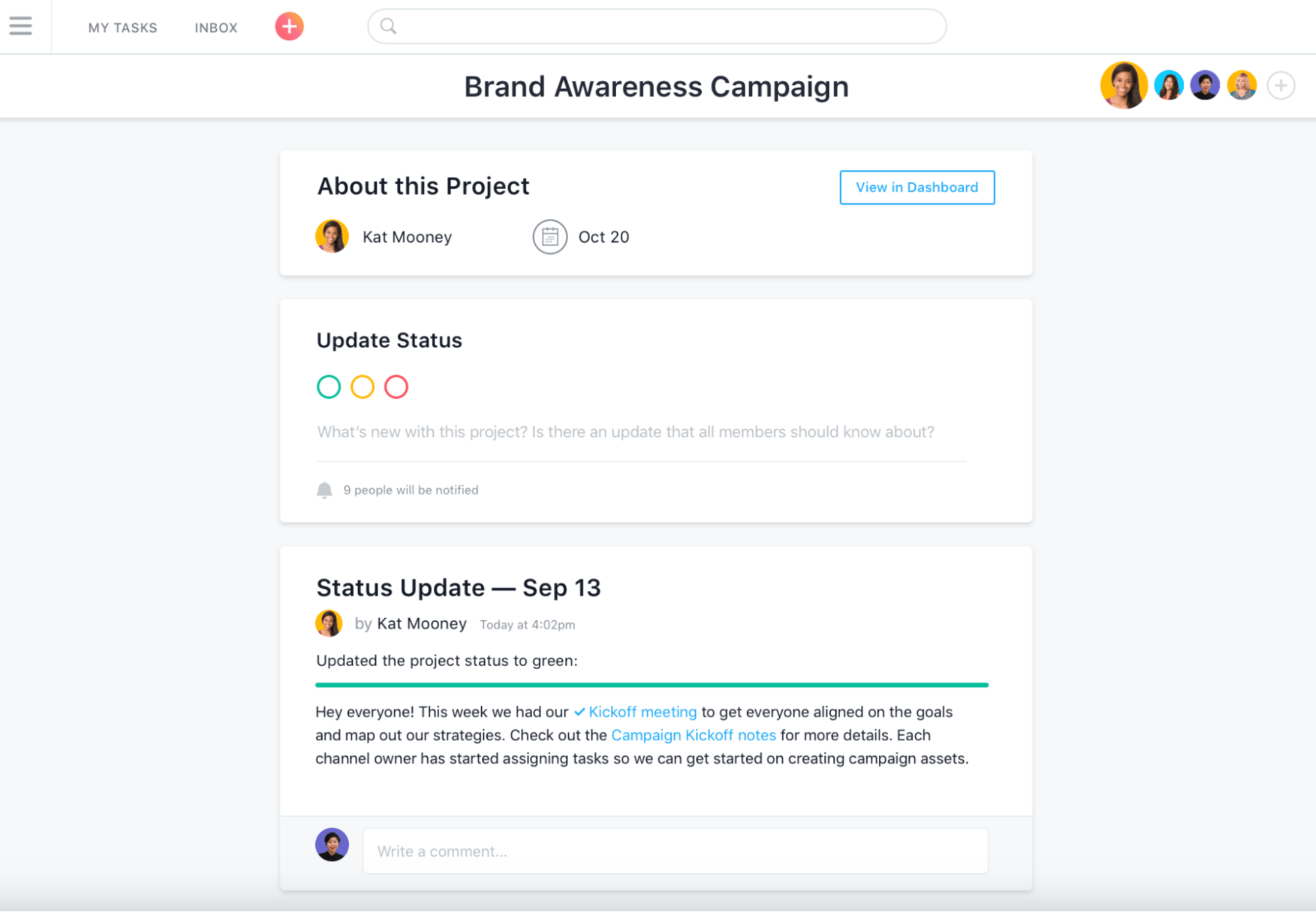Select the yellow project status circle
The height and width of the screenshot is (912, 1316).
click(363, 387)
